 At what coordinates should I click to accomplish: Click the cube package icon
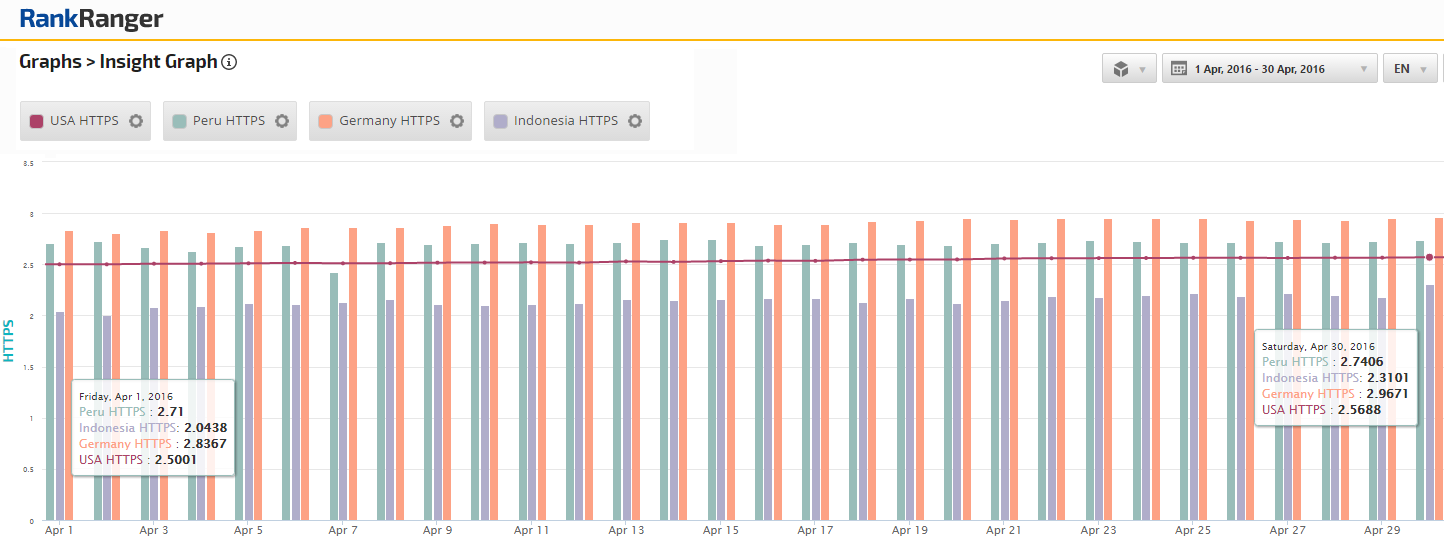tap(1121, 69)
